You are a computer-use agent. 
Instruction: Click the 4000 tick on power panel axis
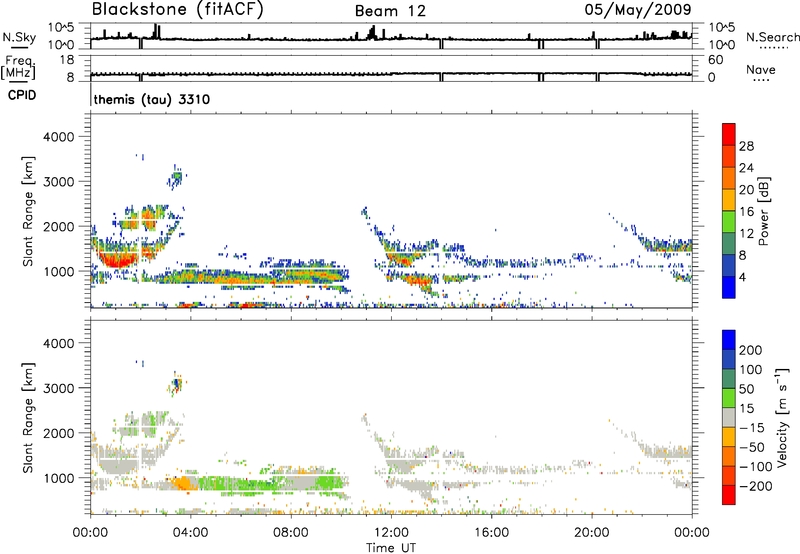coord(58,137)
